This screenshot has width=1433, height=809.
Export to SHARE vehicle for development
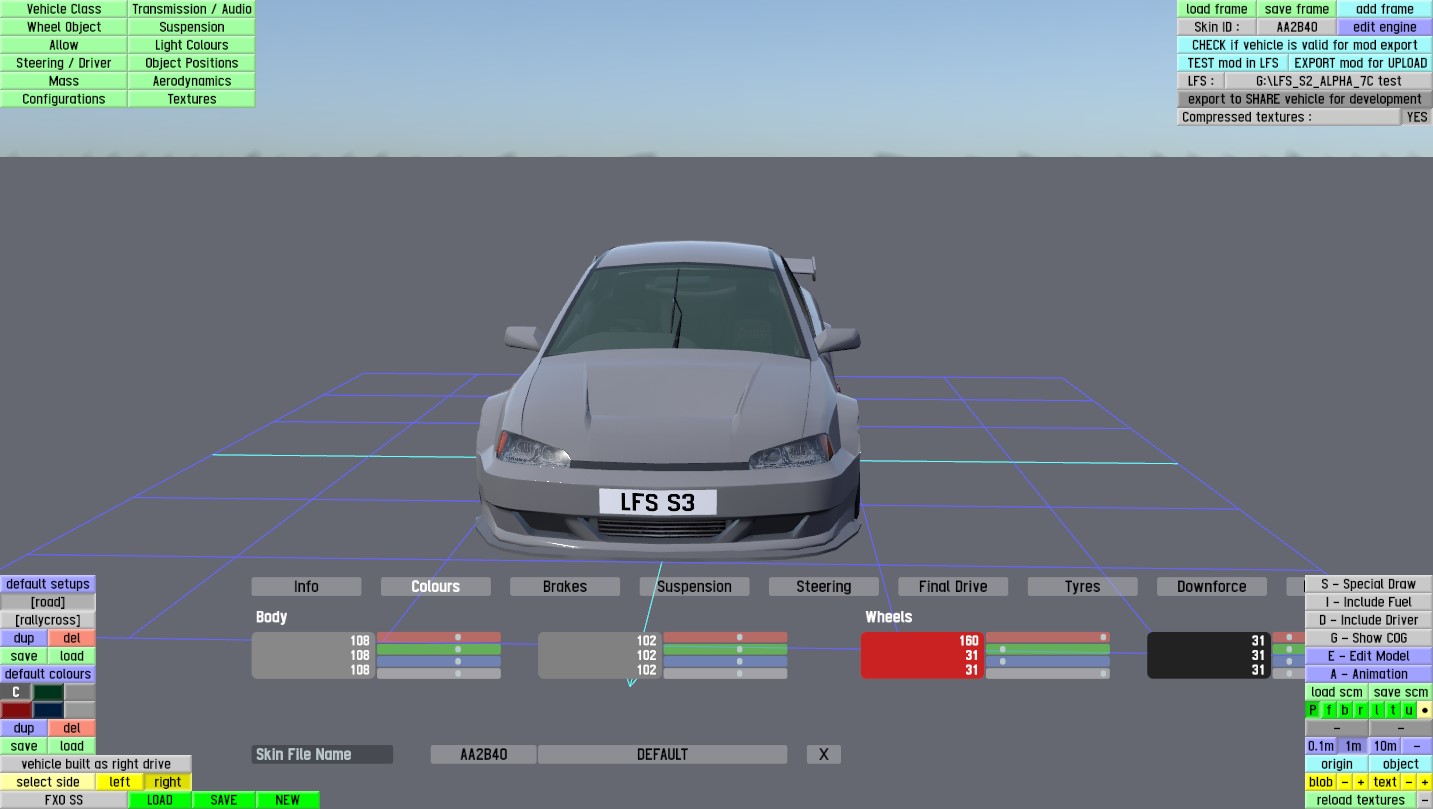tap(1305, 99)
